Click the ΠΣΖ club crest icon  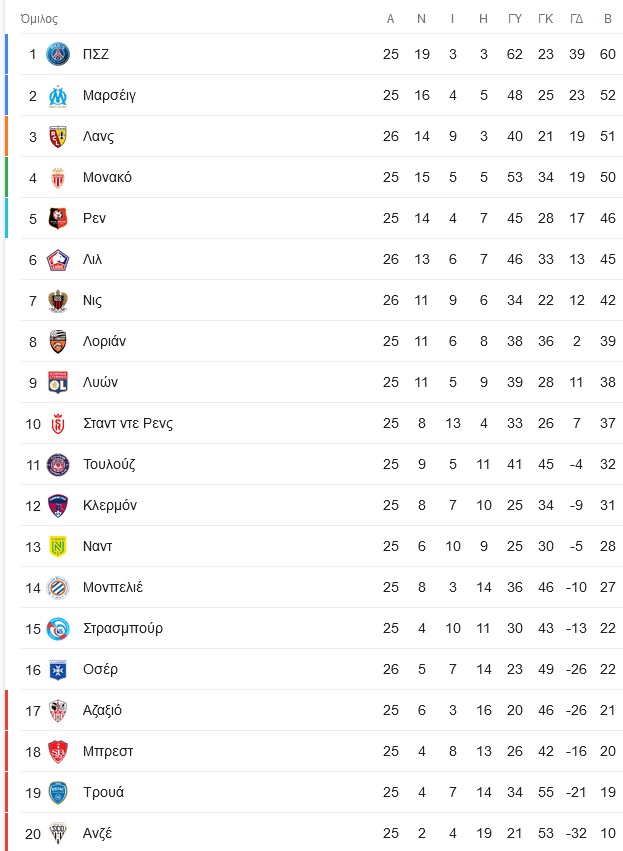click(x=58, y=54)
